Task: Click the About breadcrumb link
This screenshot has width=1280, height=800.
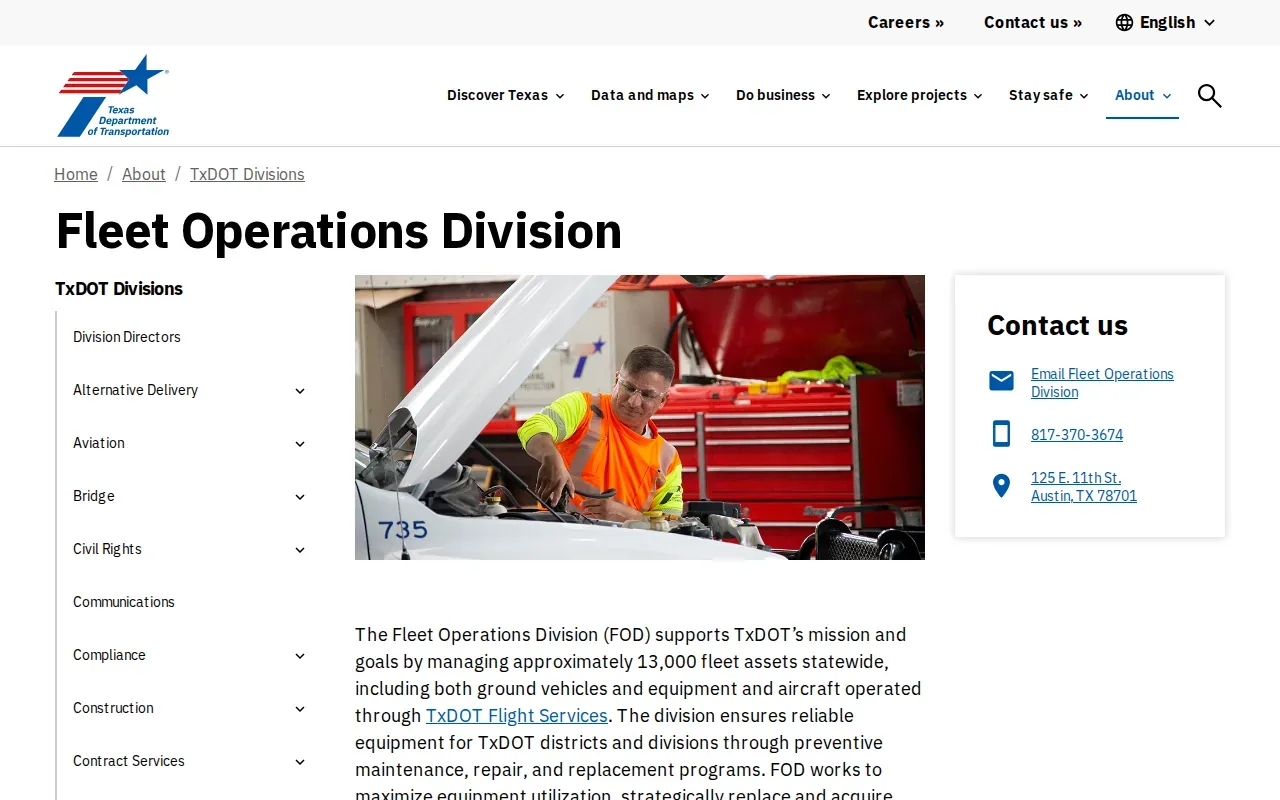Action: 144,174
